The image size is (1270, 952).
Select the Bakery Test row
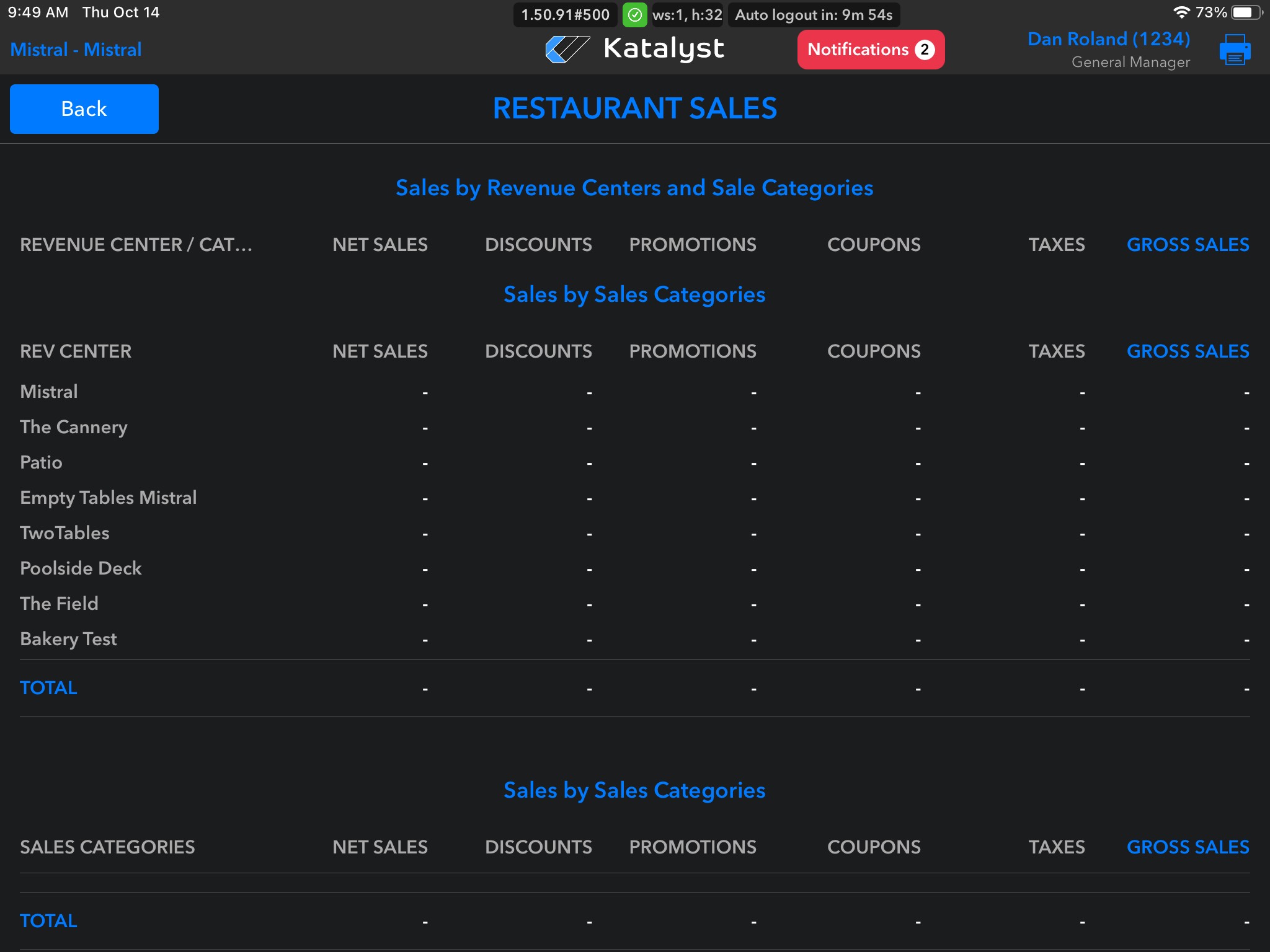point(68,639)
